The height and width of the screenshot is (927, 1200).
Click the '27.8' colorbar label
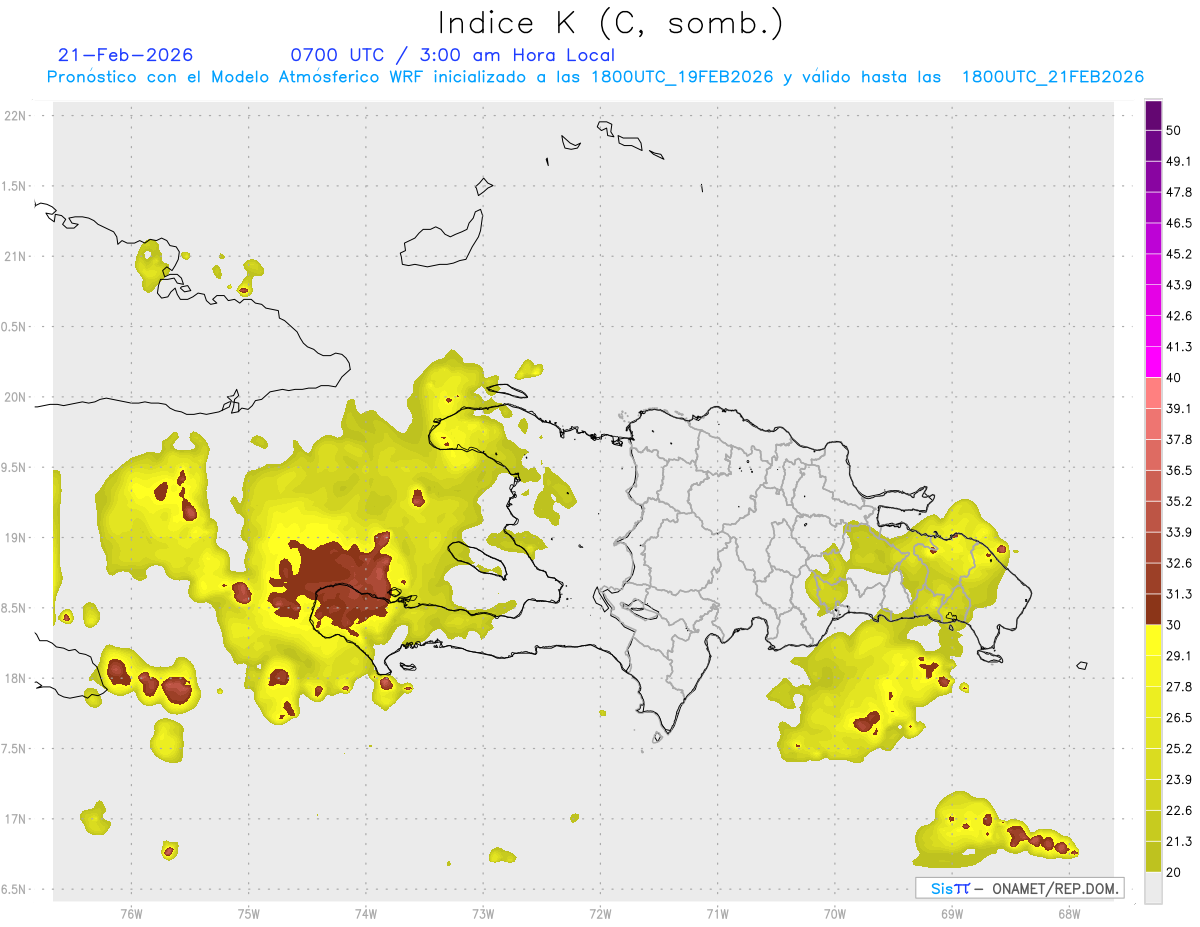[1179, 687]
